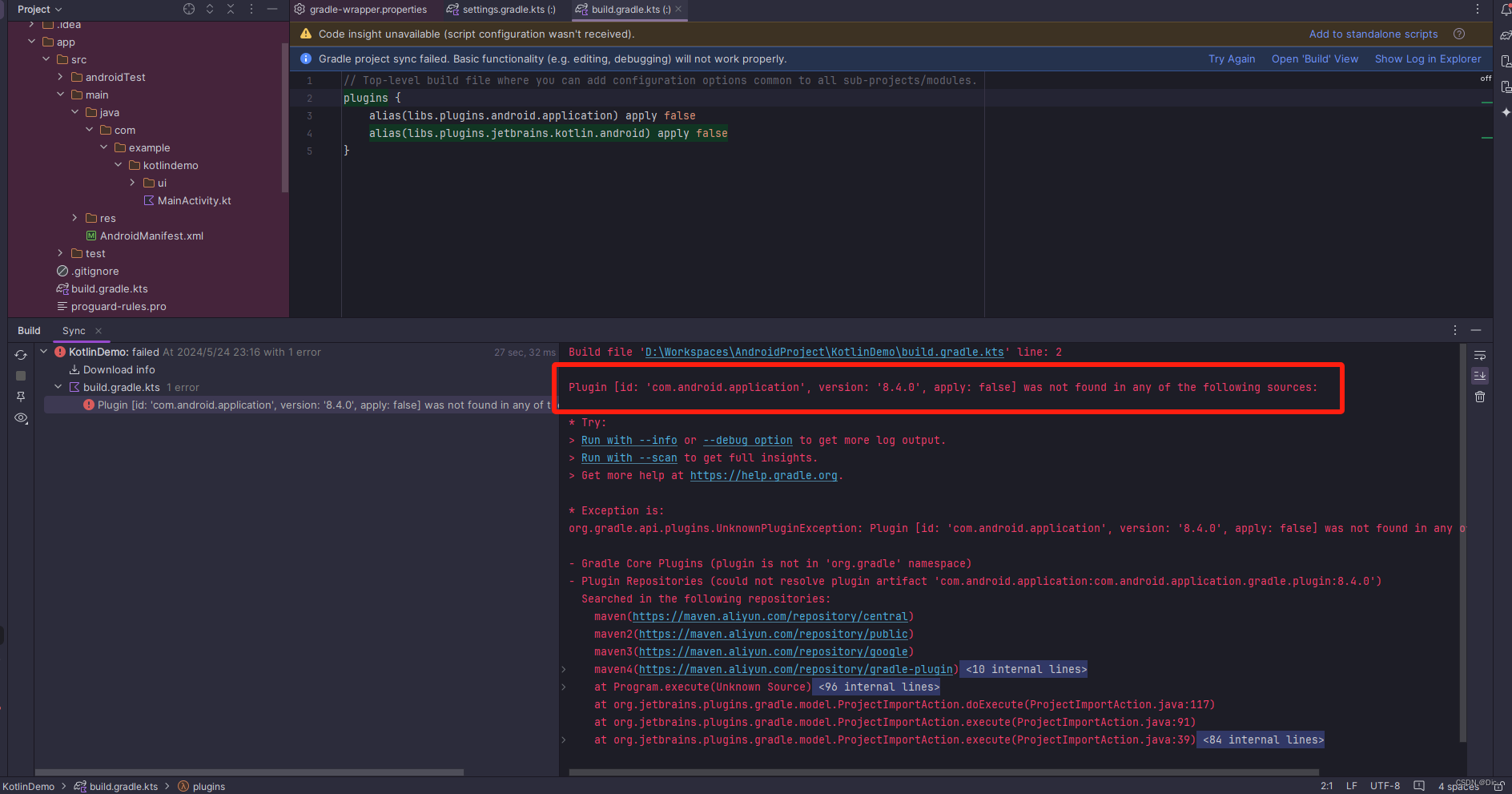Stop the running sync via stop icon
The width and height of the screenshot is (1512, 794).
pyautogui.click(x=21, y=375)
